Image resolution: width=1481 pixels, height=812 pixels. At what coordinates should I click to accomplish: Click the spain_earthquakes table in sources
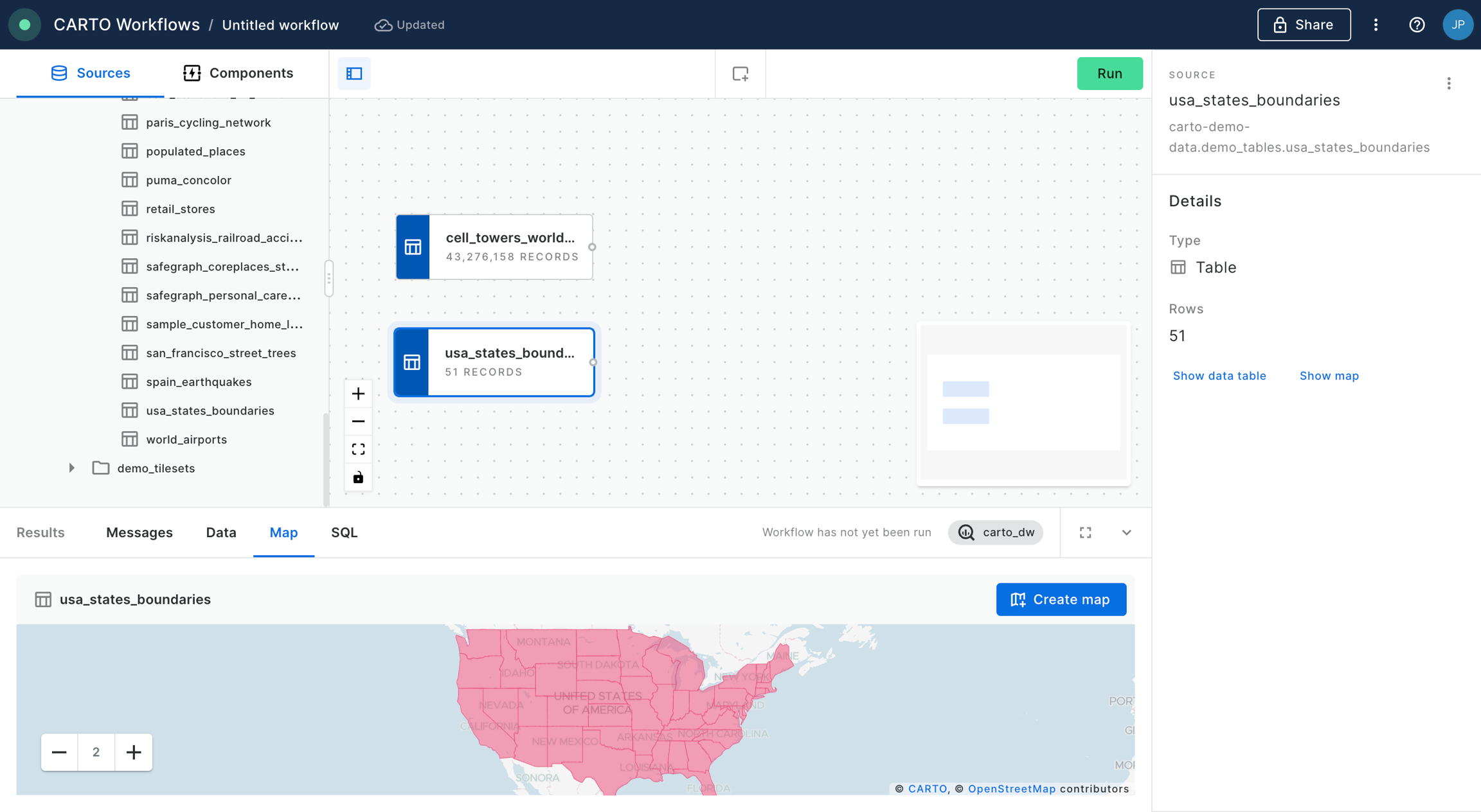pos(199,382)
